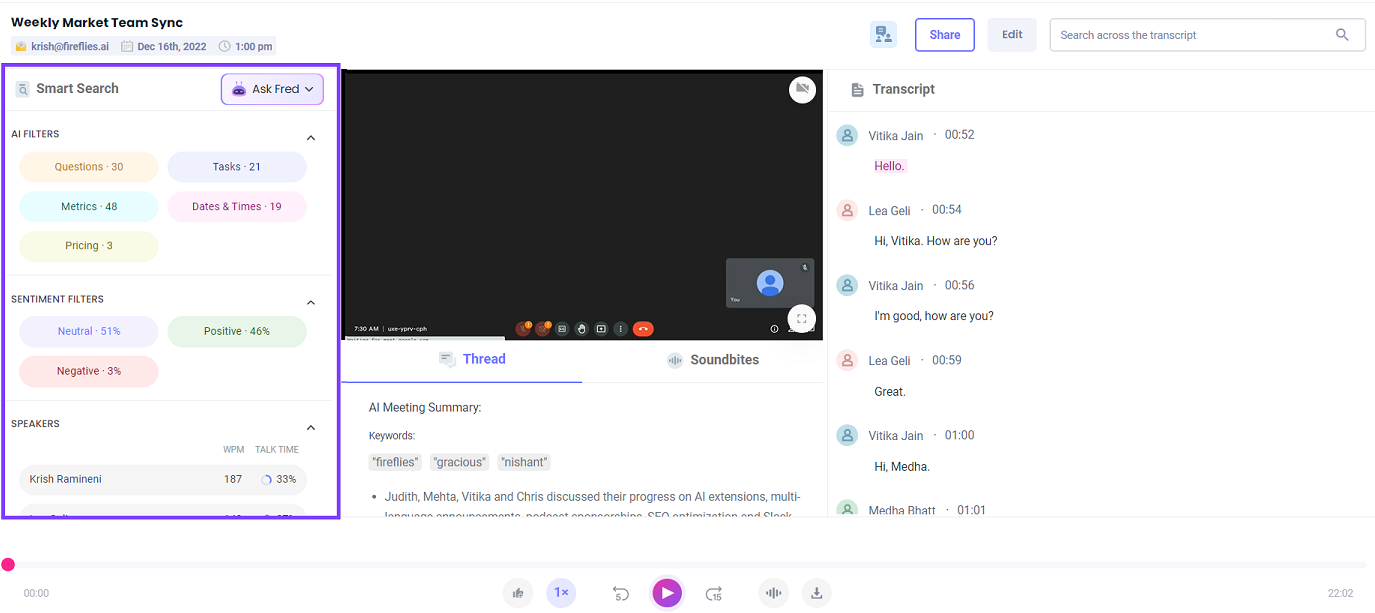1375x613 pixels.
Task: Click the Share button
Action: (x=944, y=33)
